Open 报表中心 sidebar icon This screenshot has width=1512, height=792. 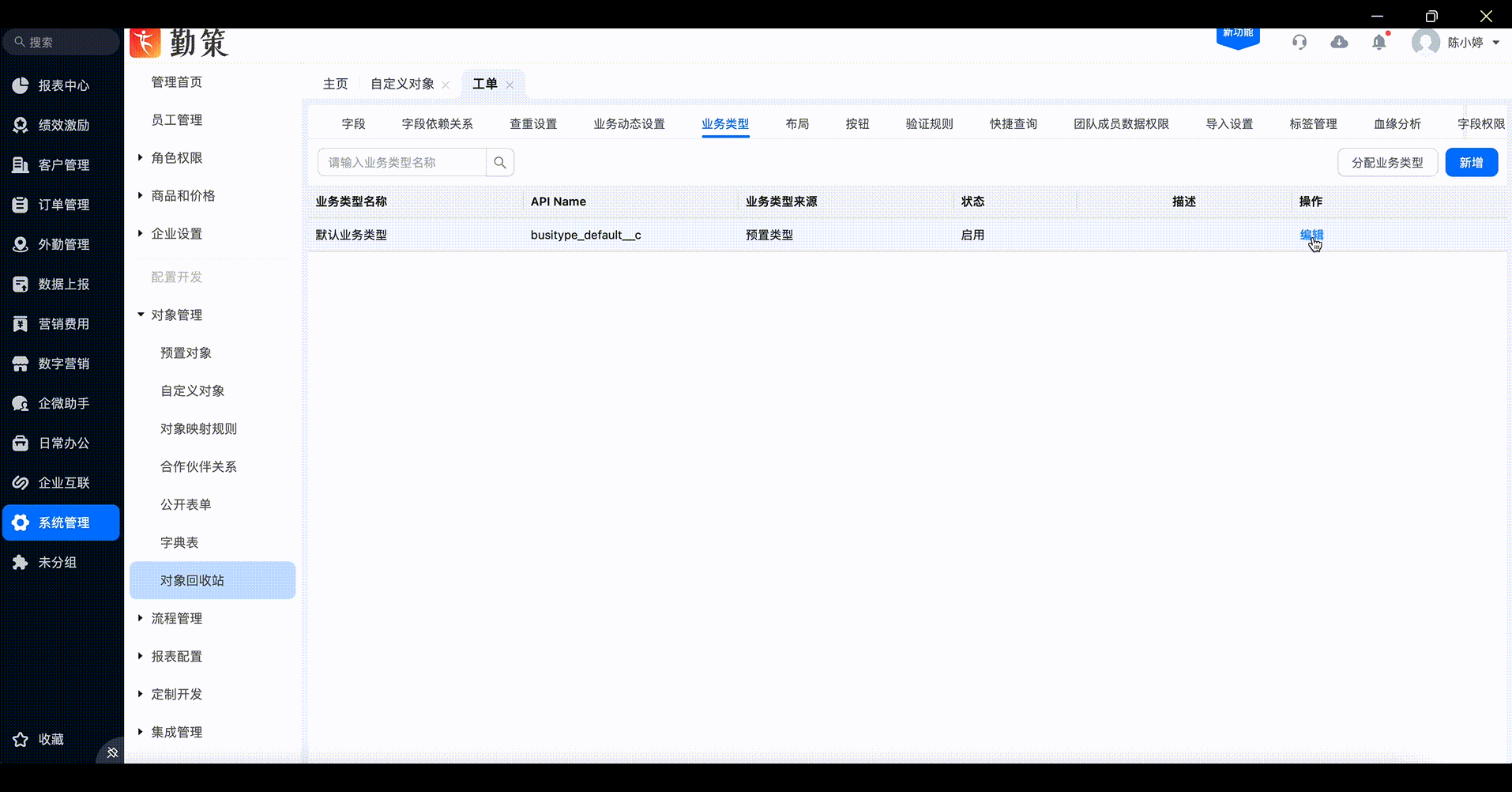click(x=21, y=85)
